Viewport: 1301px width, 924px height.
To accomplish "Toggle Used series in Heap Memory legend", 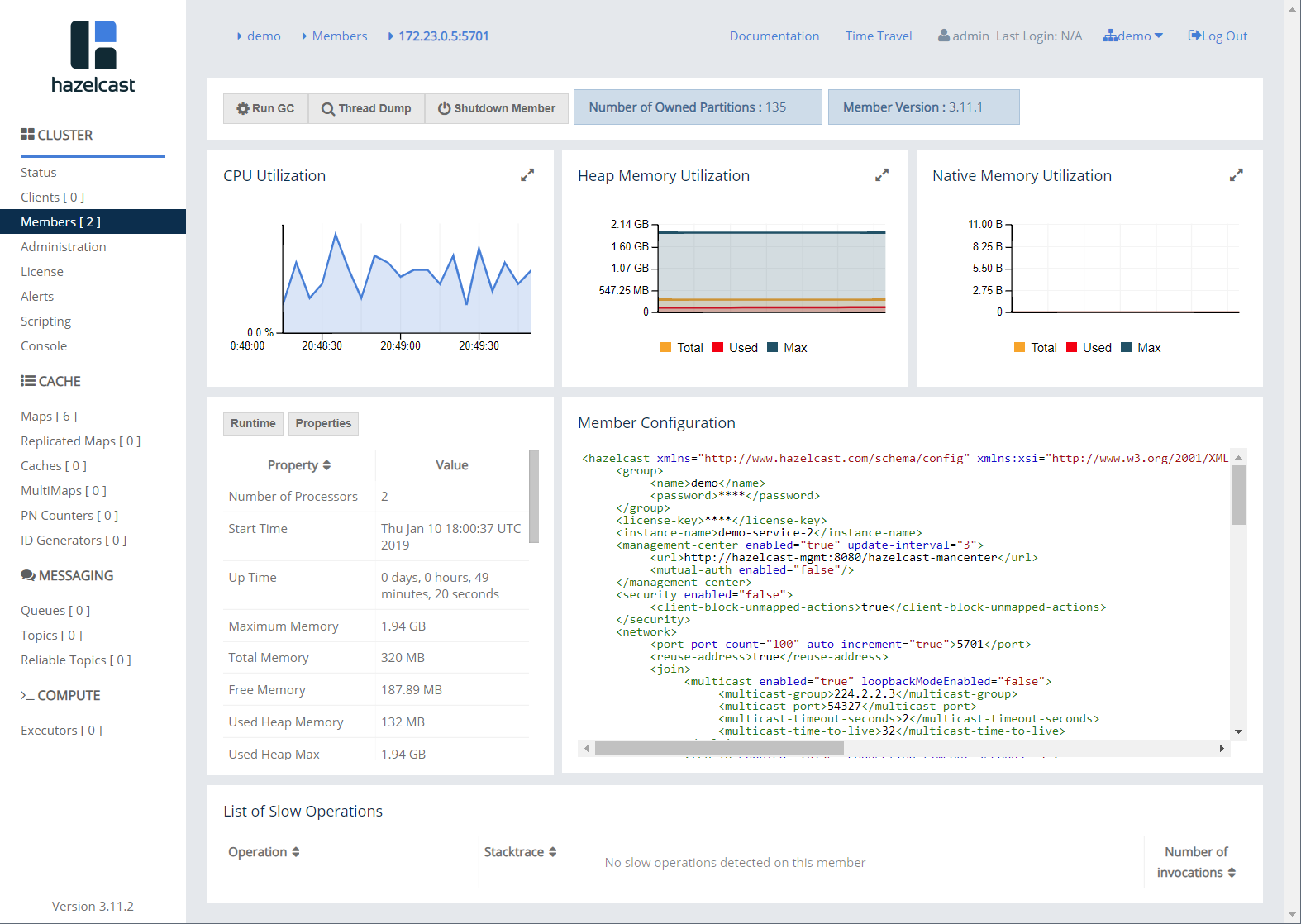I will pos(735,348).
